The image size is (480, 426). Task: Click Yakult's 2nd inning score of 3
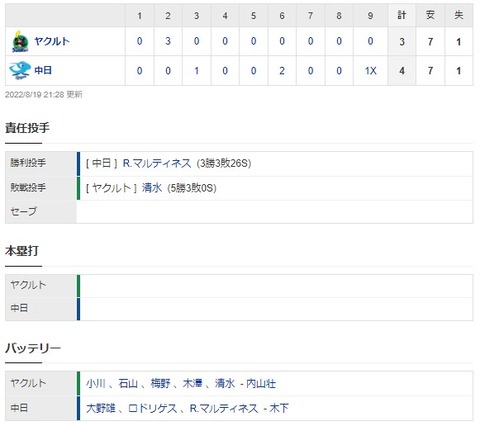pyautogui.click(x=168, y=41)
